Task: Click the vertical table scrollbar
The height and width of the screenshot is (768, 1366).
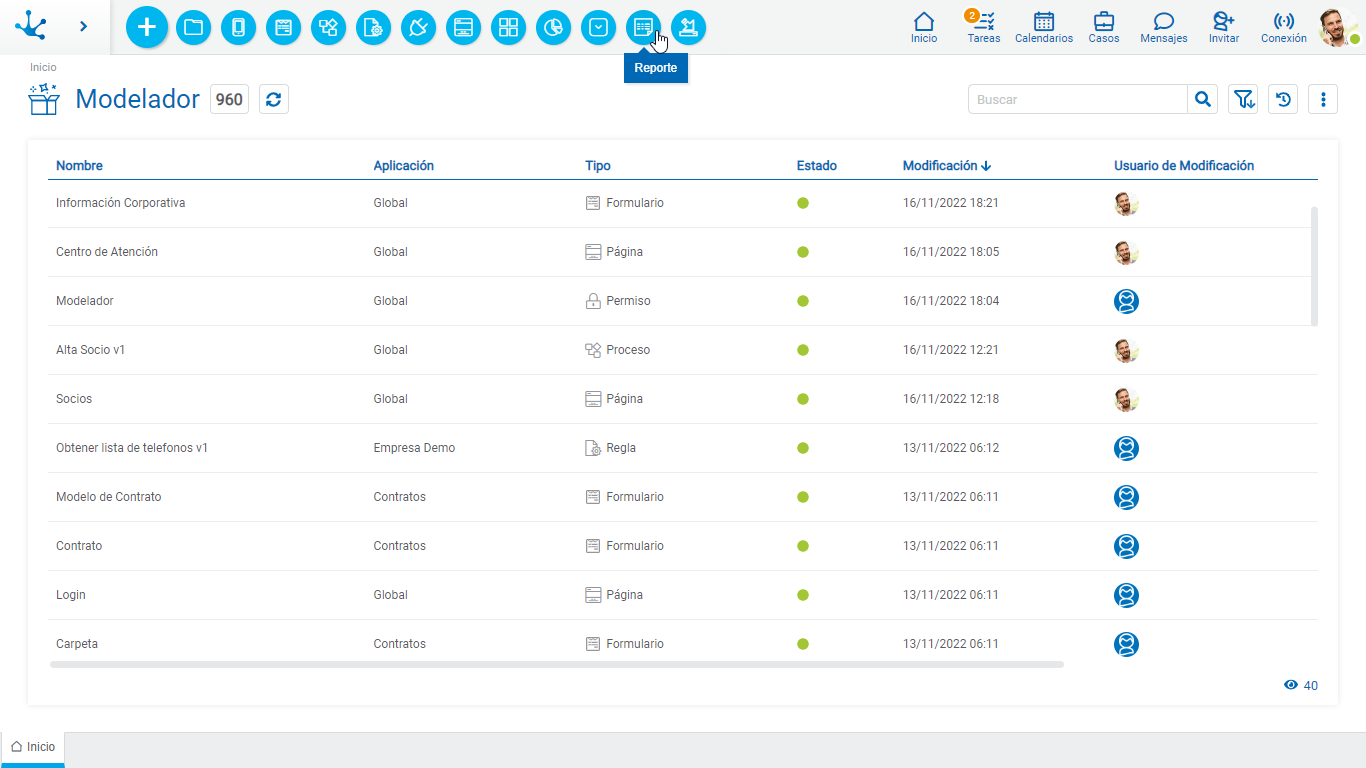Action: coord(1314,266)
